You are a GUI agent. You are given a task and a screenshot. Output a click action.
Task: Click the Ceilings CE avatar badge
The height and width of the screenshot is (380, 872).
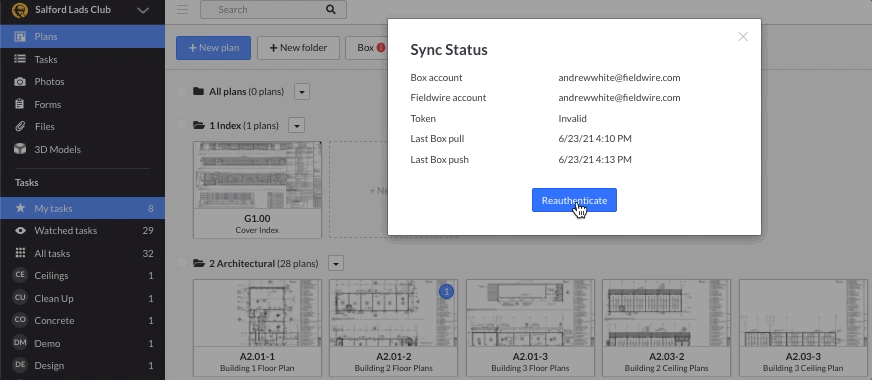20,275
